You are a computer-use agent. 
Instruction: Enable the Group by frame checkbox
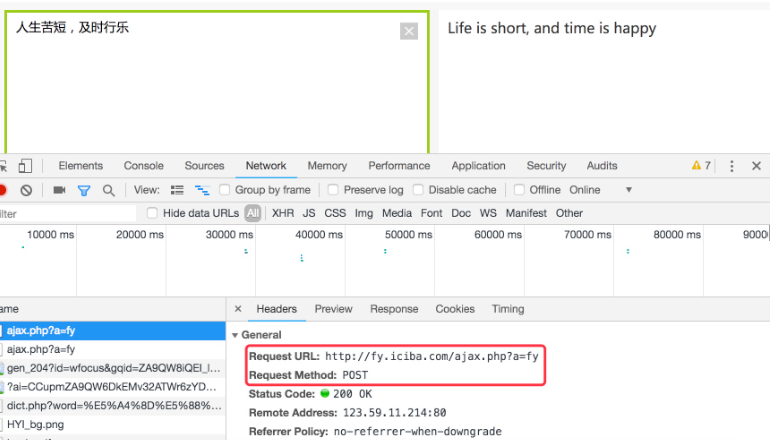pos(226,190)
